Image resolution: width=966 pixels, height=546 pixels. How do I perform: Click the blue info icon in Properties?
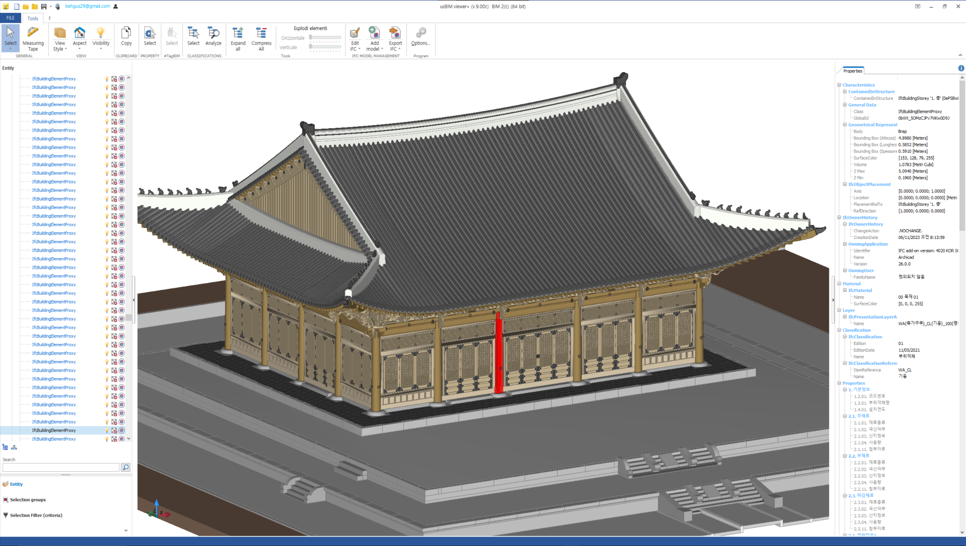(x=961, y=69)
